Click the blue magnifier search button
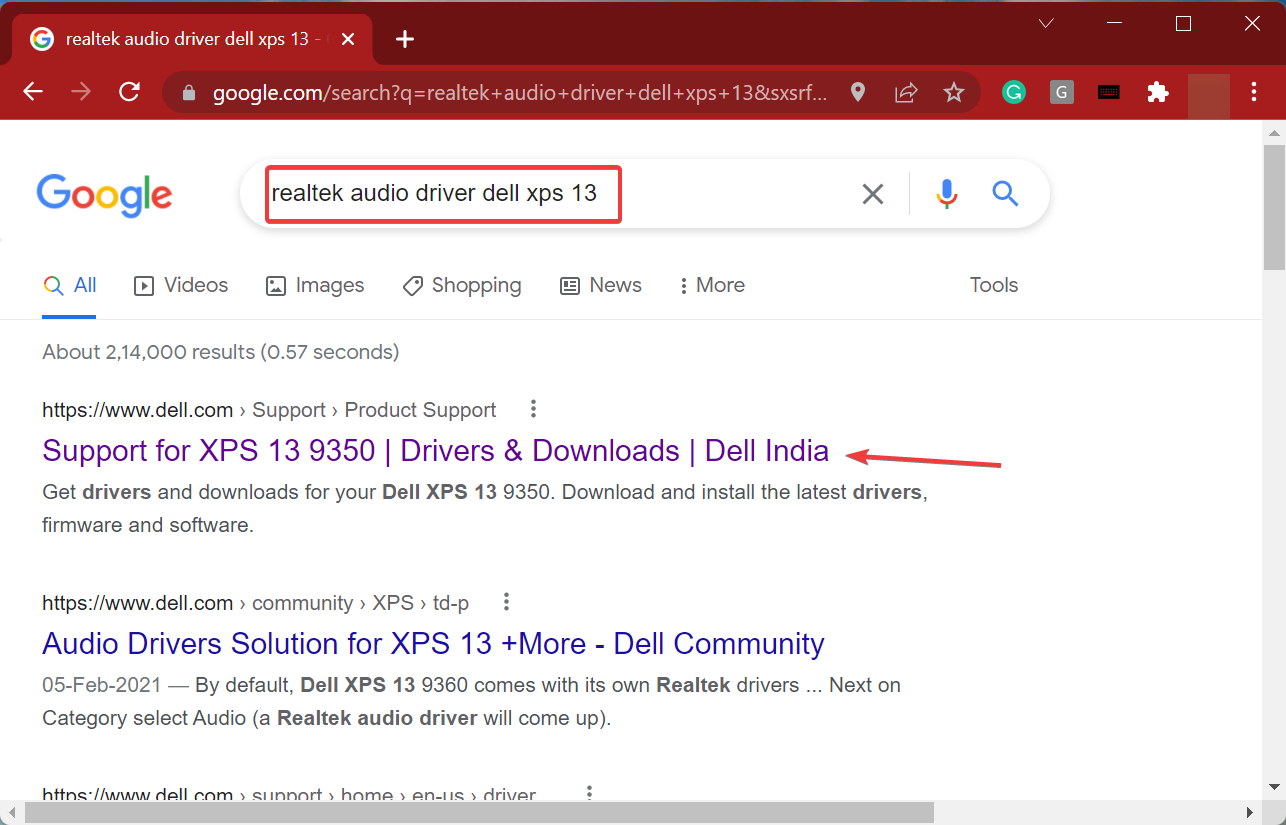 1005,194
